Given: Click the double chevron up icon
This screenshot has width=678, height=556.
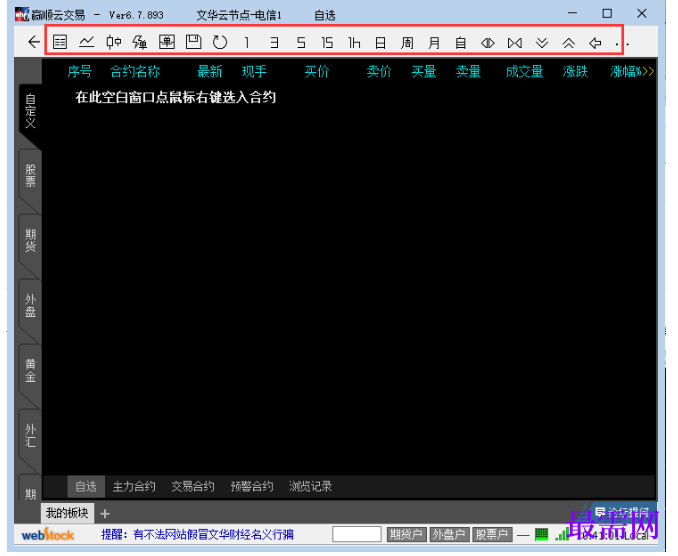Looking at the screenshot, I should pos(568,43).
